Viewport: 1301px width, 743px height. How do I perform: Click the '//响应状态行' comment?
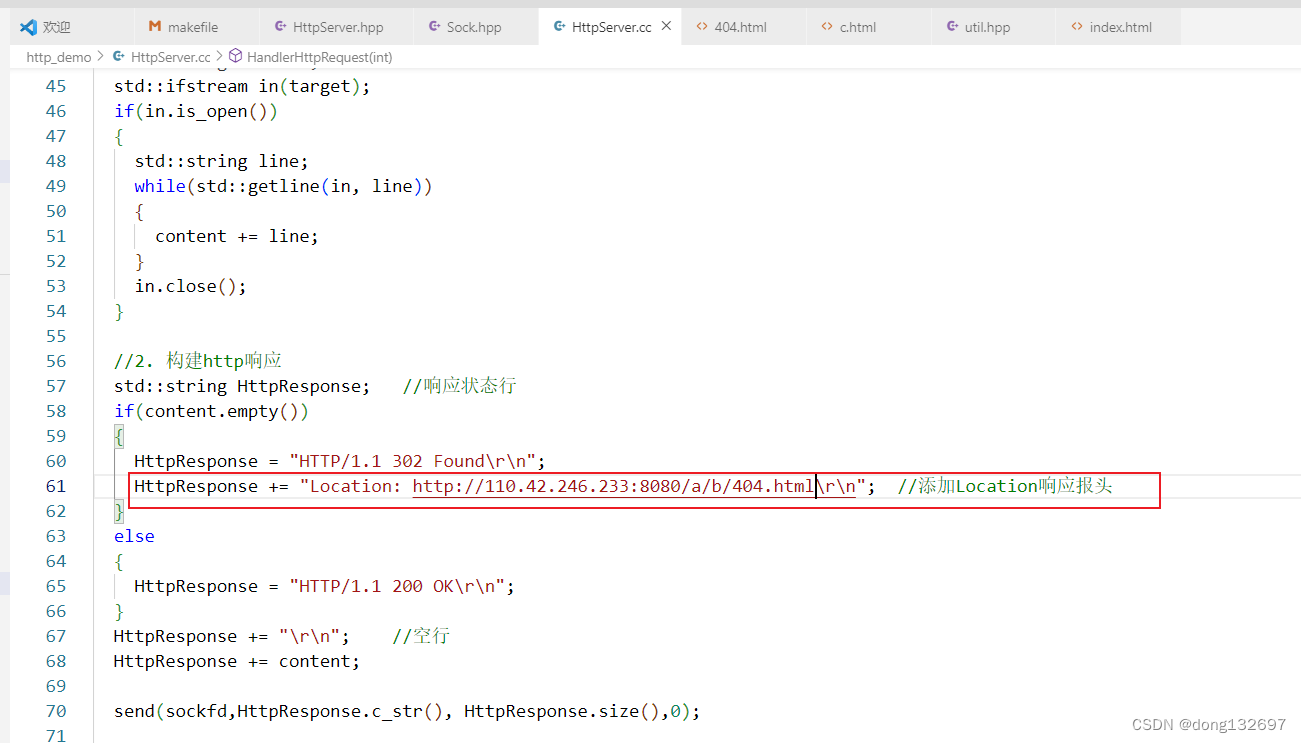point(459,386)
